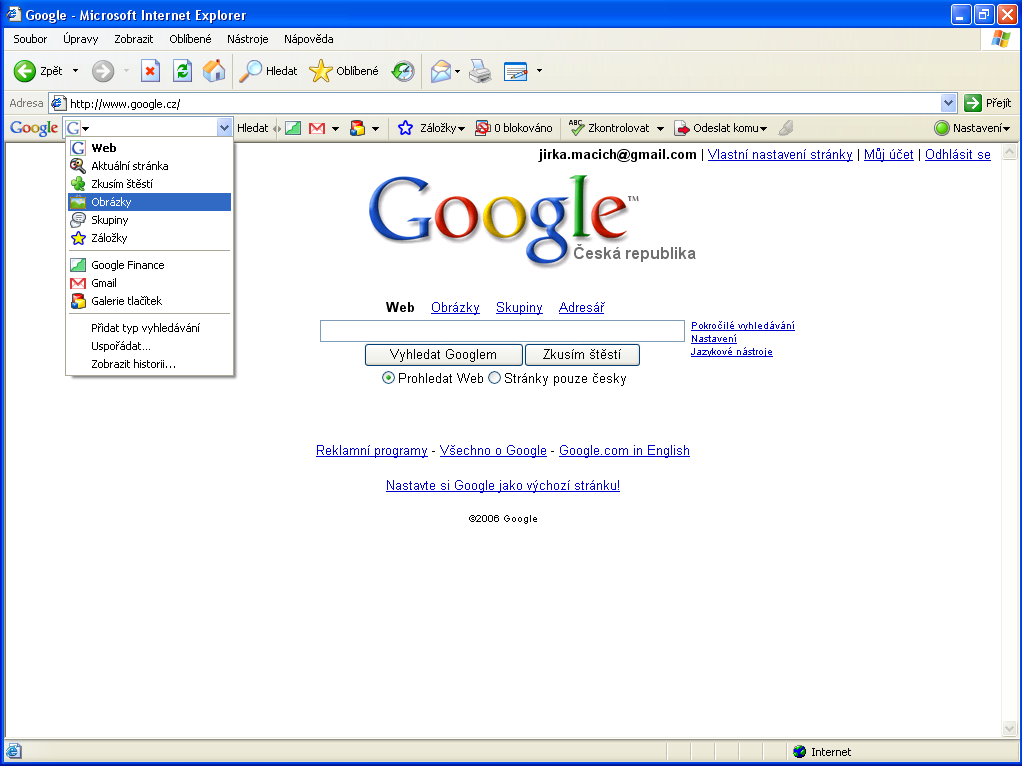Open the Zobrazit menu

pos(134,39)
